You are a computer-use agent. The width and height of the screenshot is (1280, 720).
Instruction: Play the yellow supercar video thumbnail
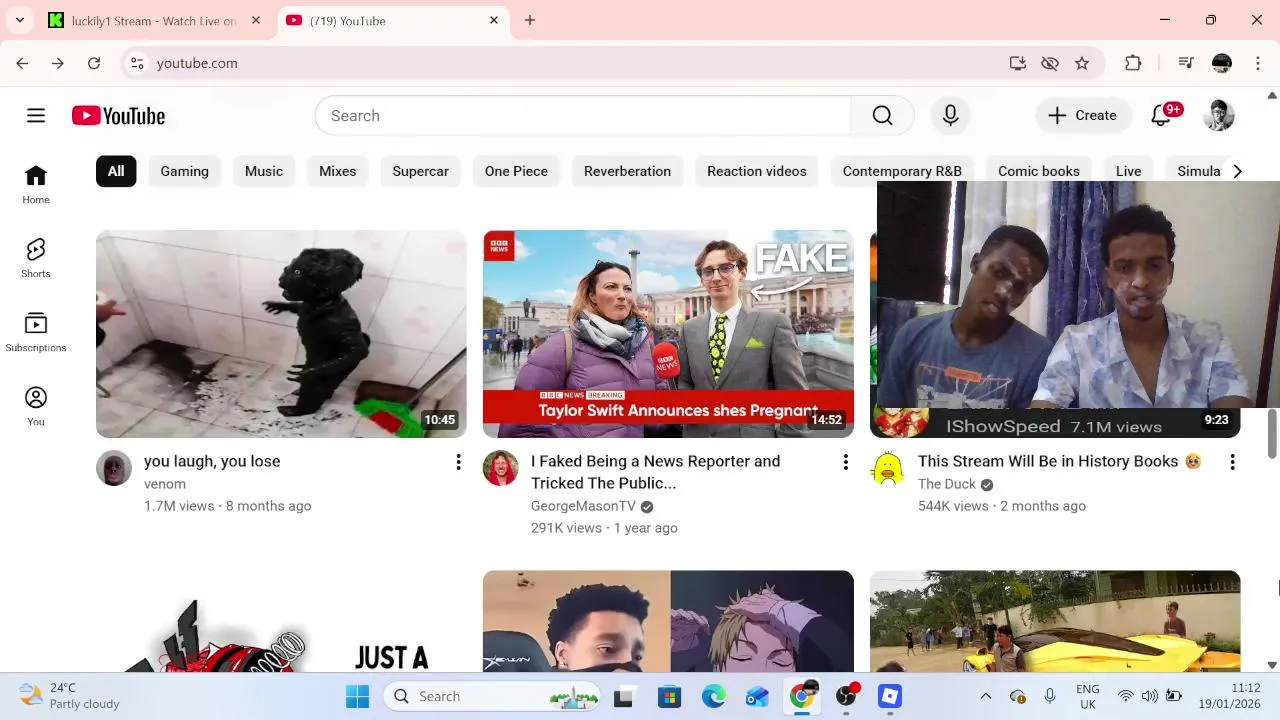tap(1055, 621)
